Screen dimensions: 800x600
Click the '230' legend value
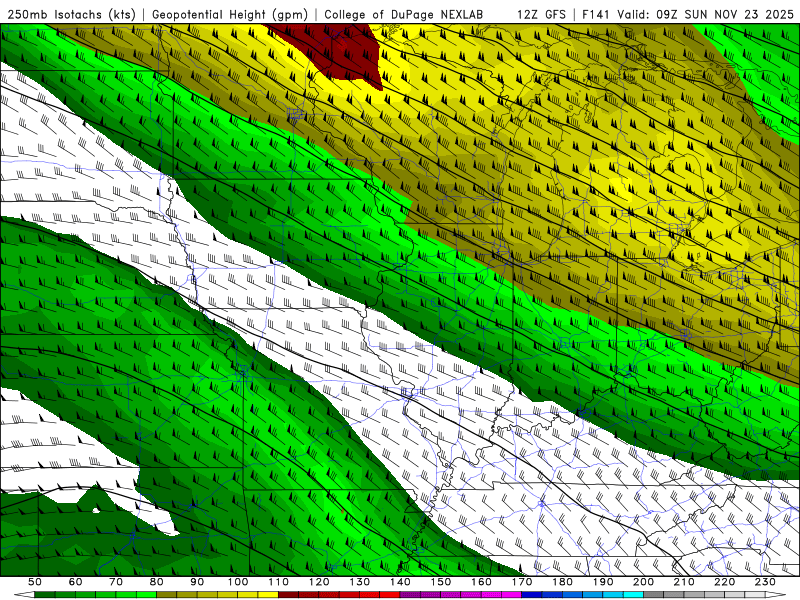(765, 582)
